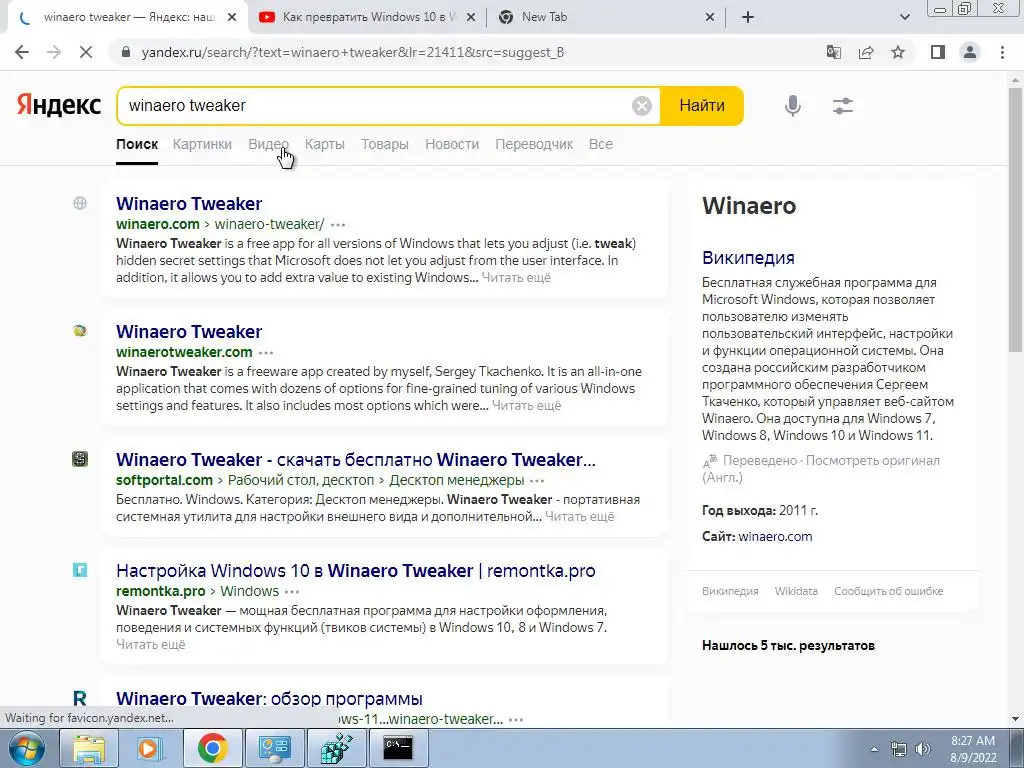
Task: Click Посмотреть оригинал translation link
Action: 872,460
